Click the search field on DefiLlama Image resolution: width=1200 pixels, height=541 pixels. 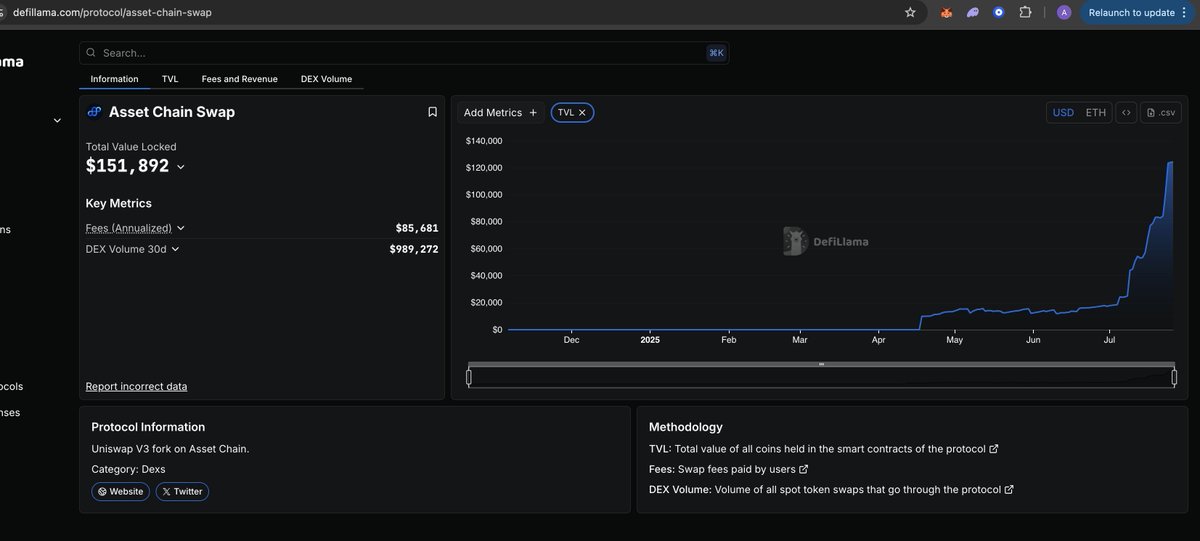coord(404,53)
